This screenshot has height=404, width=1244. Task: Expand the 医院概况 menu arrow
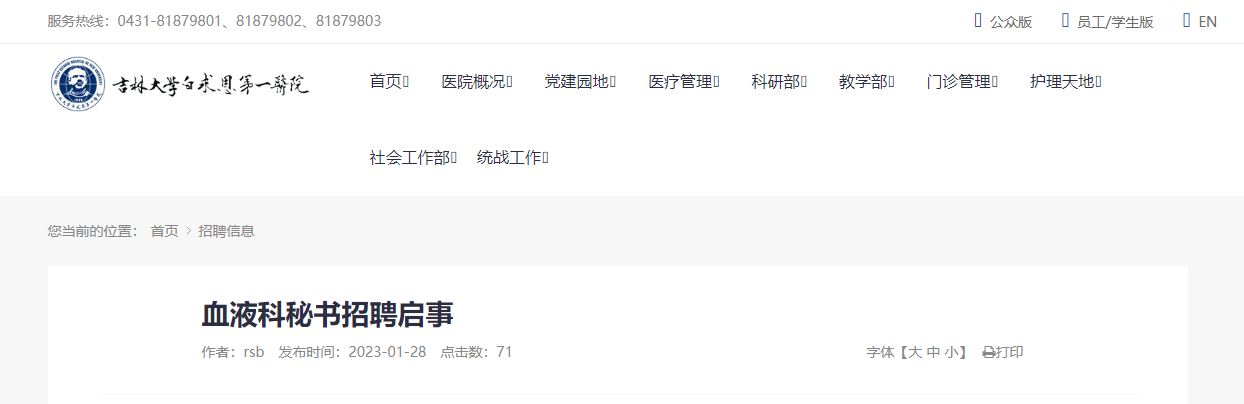click(x=509, y=82)
